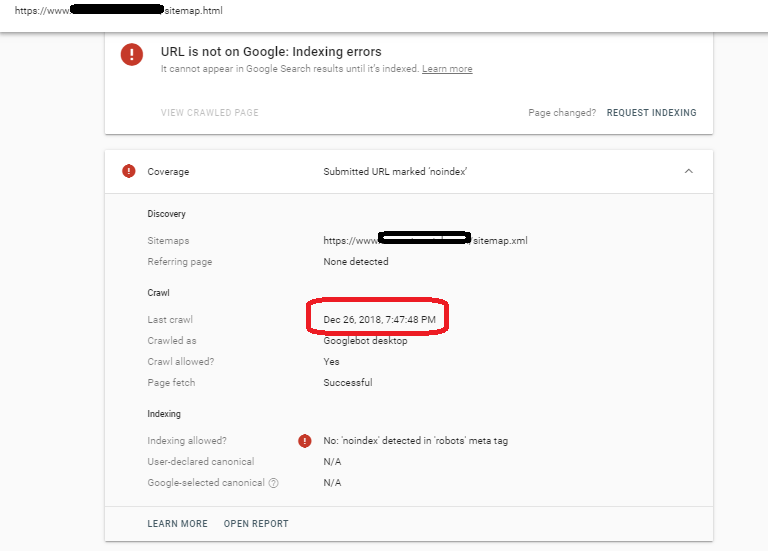Viewport: 768px width, 551px height.
Task: Click red warning icon beside Indexing allowed
Action: tap(305, 441)
